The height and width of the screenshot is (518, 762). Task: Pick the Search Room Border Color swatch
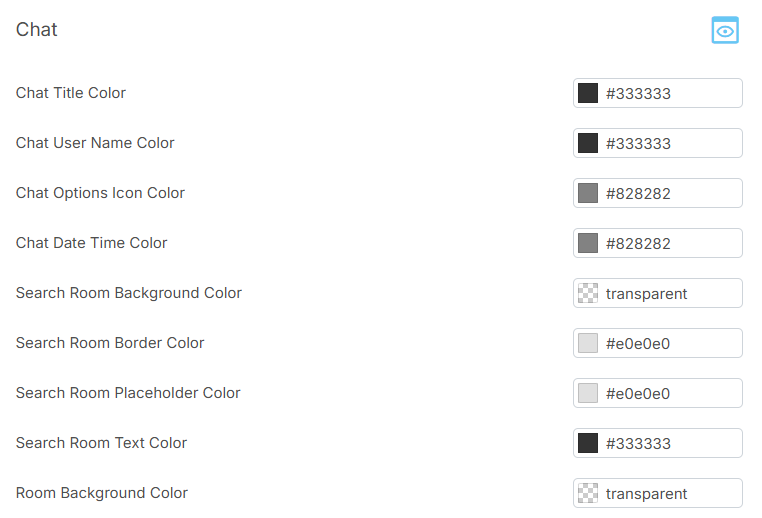(x=588, y=343)
